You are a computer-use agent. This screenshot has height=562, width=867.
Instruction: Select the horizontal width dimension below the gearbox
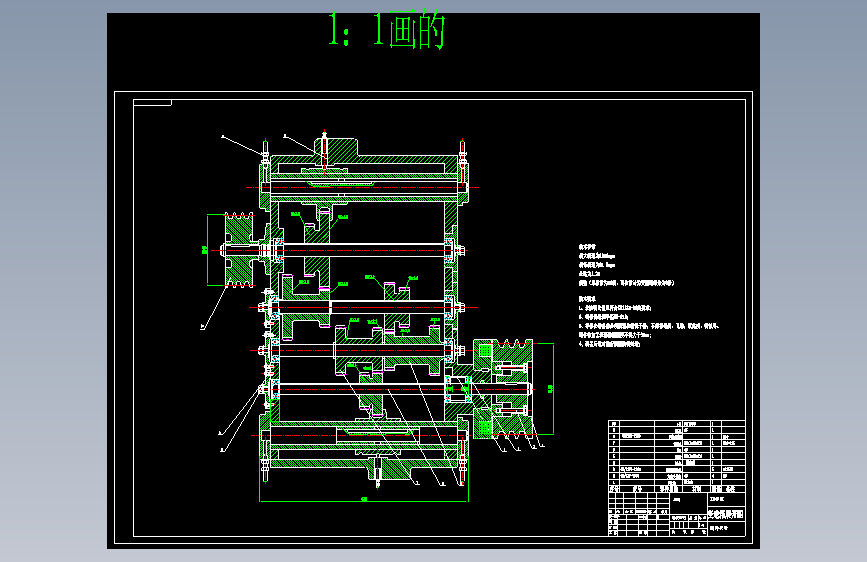coord(364,499)
